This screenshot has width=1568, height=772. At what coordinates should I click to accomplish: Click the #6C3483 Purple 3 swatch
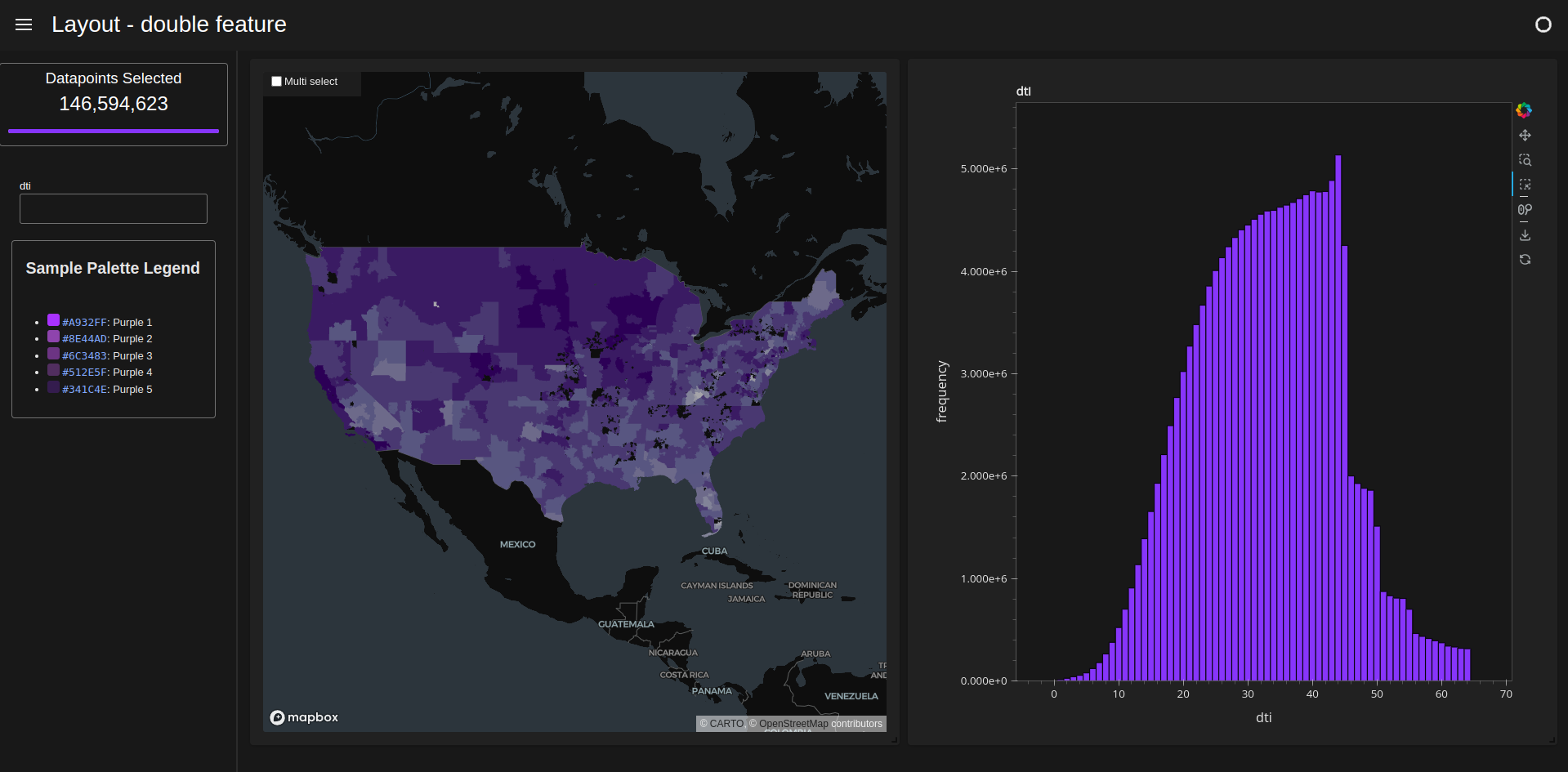(x=53, y=353)
